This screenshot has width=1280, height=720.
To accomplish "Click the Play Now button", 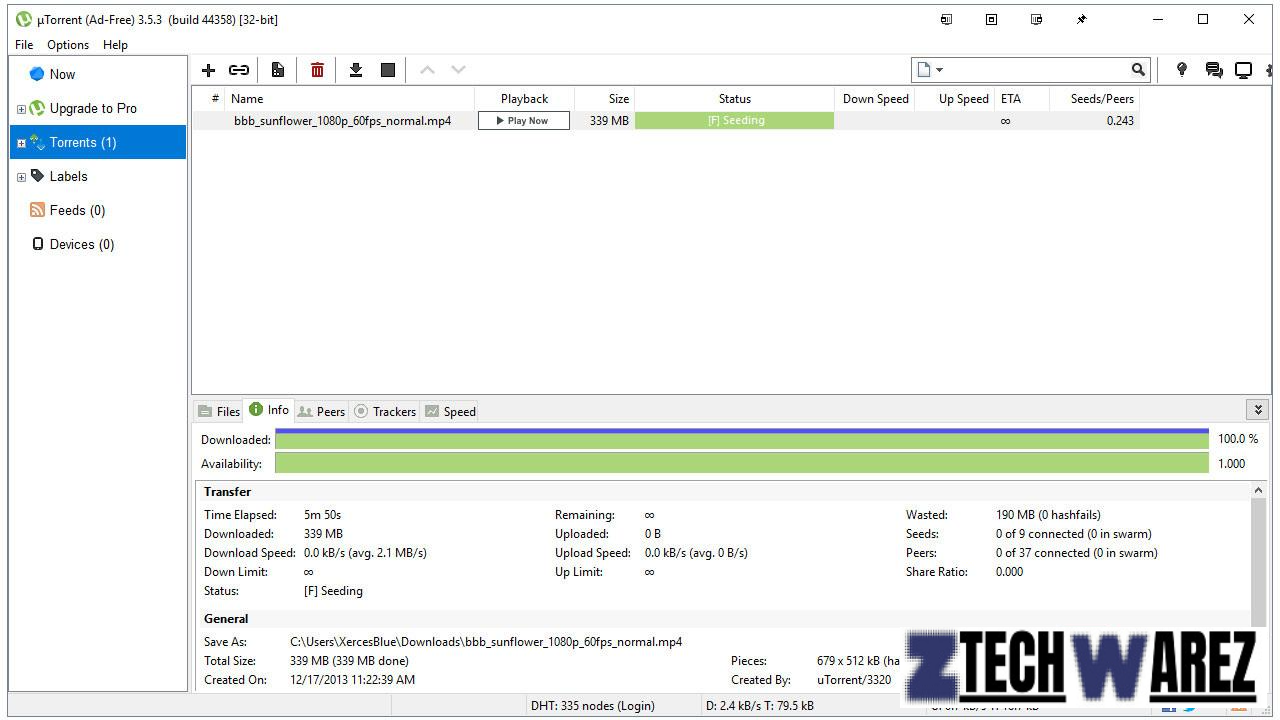I will pos(524,121).
